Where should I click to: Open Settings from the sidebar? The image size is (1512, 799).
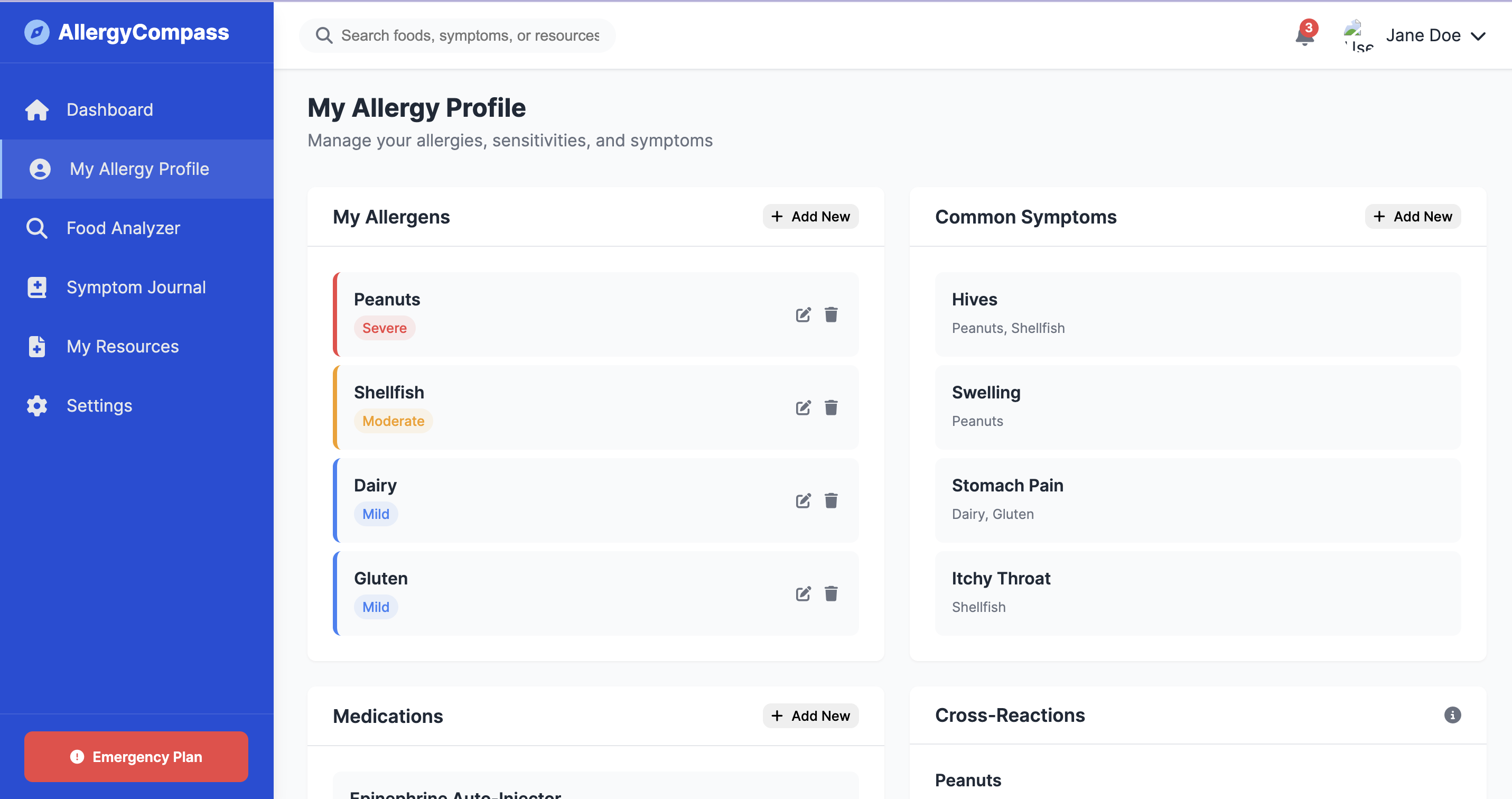point(99,406)
